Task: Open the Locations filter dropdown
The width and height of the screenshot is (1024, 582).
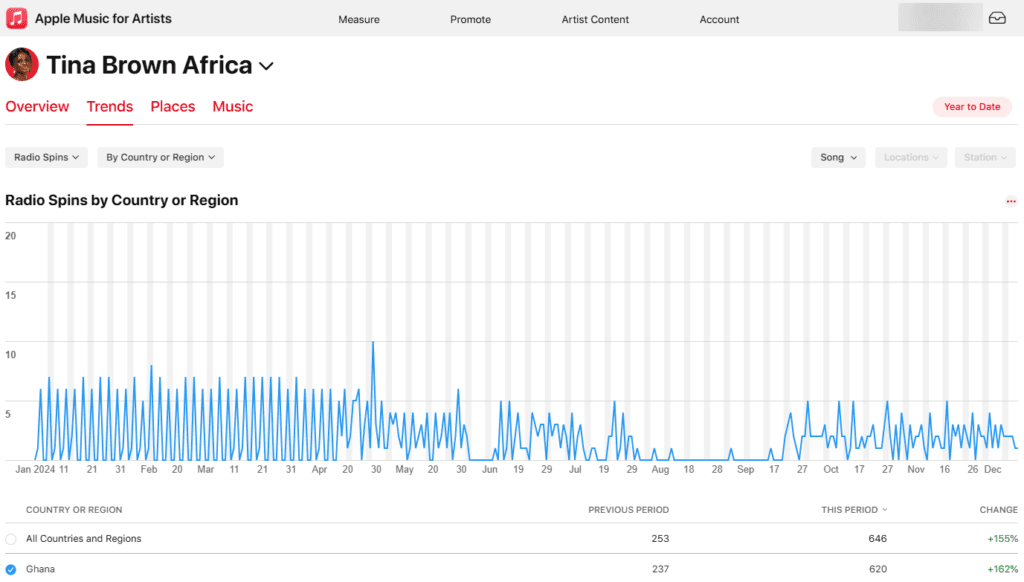Action: [911, 157]
